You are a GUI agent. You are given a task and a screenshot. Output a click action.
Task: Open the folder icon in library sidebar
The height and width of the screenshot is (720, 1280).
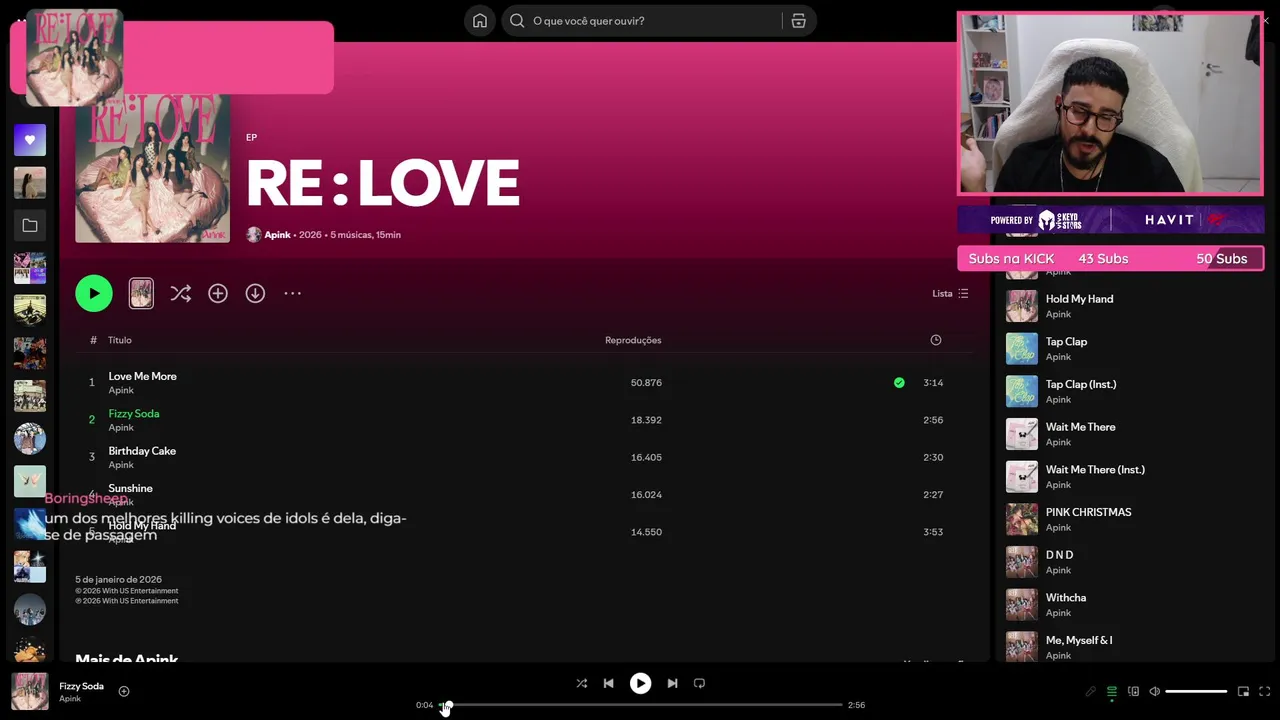click(x=30, y=226)
